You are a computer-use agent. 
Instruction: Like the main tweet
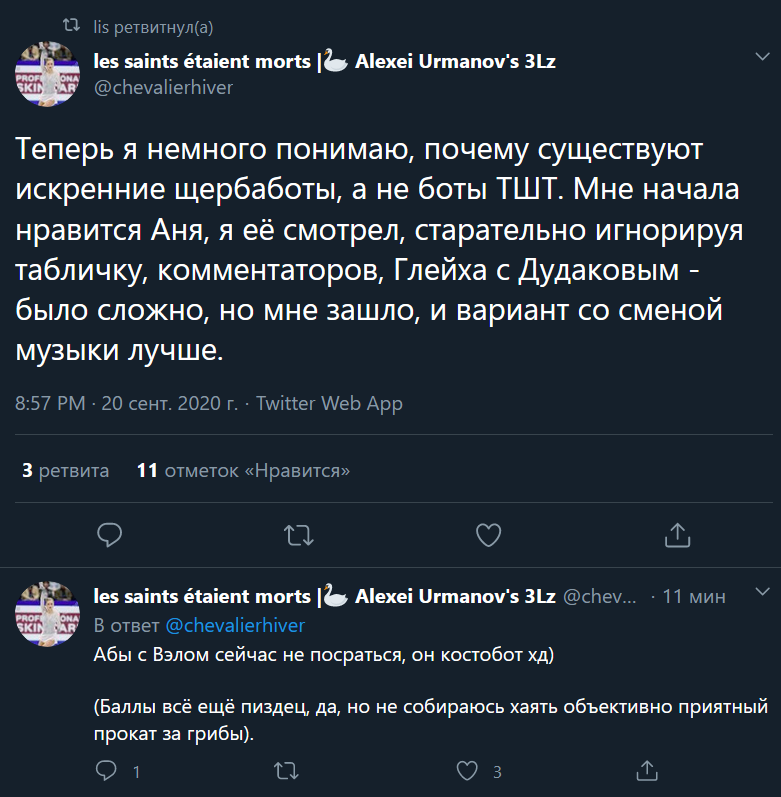pyautogui.click(x=488, y=535)
